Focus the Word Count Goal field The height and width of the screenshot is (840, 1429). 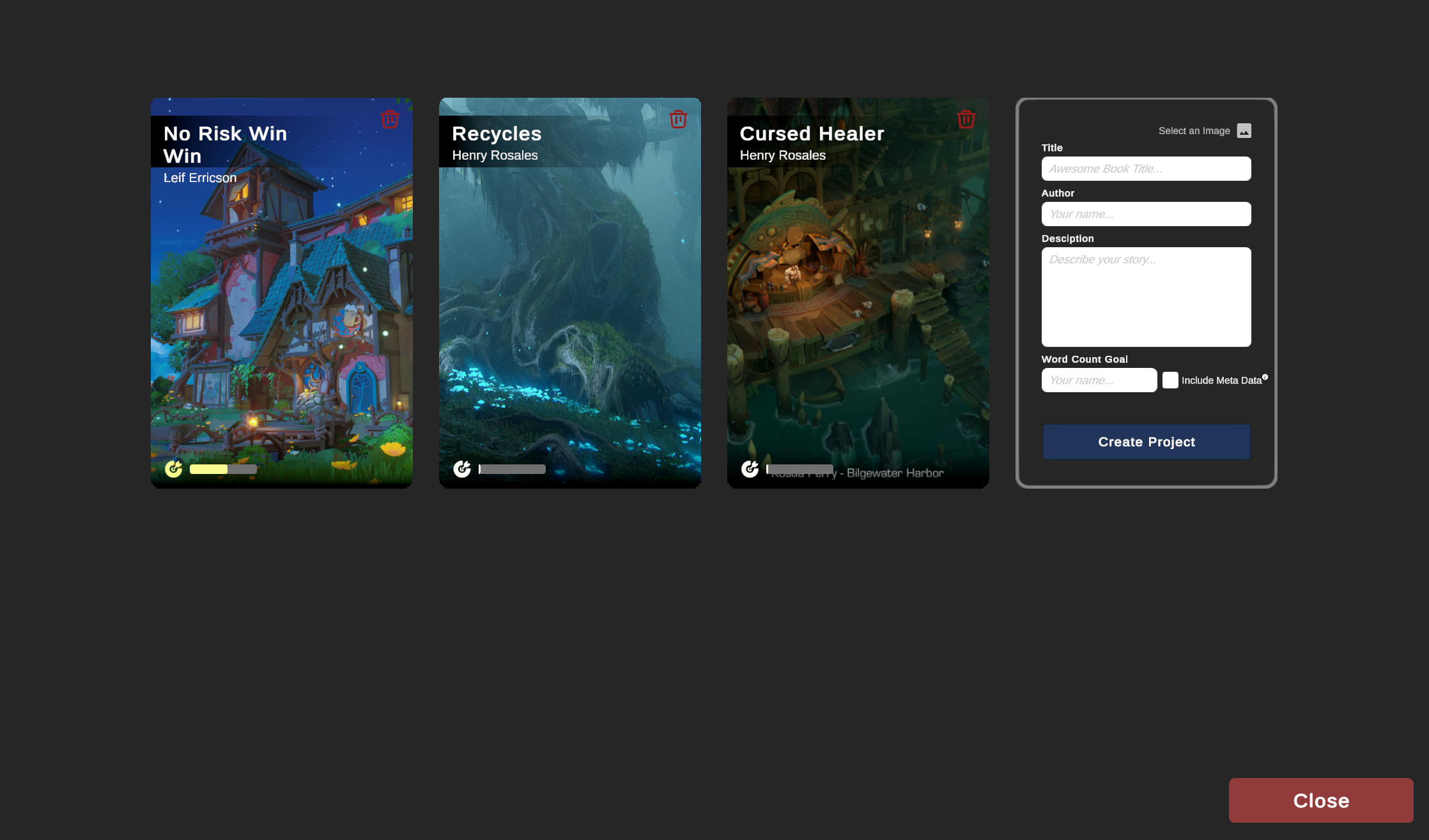(x=1099, y=380)
